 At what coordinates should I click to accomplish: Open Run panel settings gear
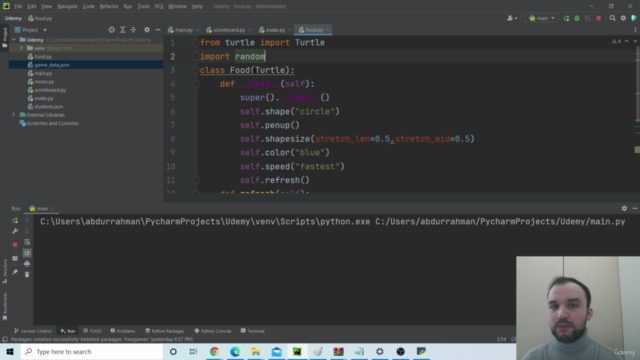click(x=624, y=209)
